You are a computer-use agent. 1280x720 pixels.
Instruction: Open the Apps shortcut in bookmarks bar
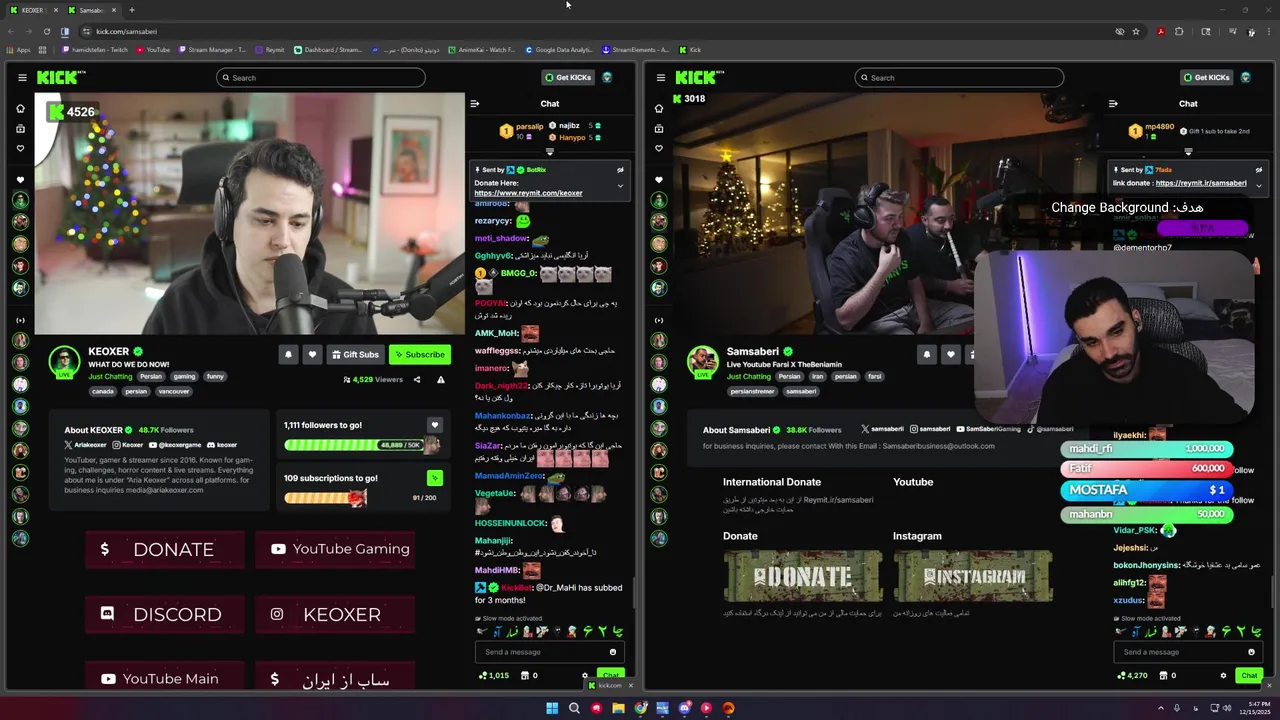pos(18,49)
